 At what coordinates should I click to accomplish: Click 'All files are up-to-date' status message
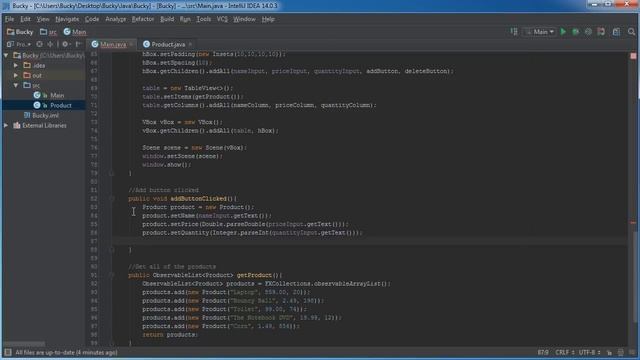[x=66, y=352]
